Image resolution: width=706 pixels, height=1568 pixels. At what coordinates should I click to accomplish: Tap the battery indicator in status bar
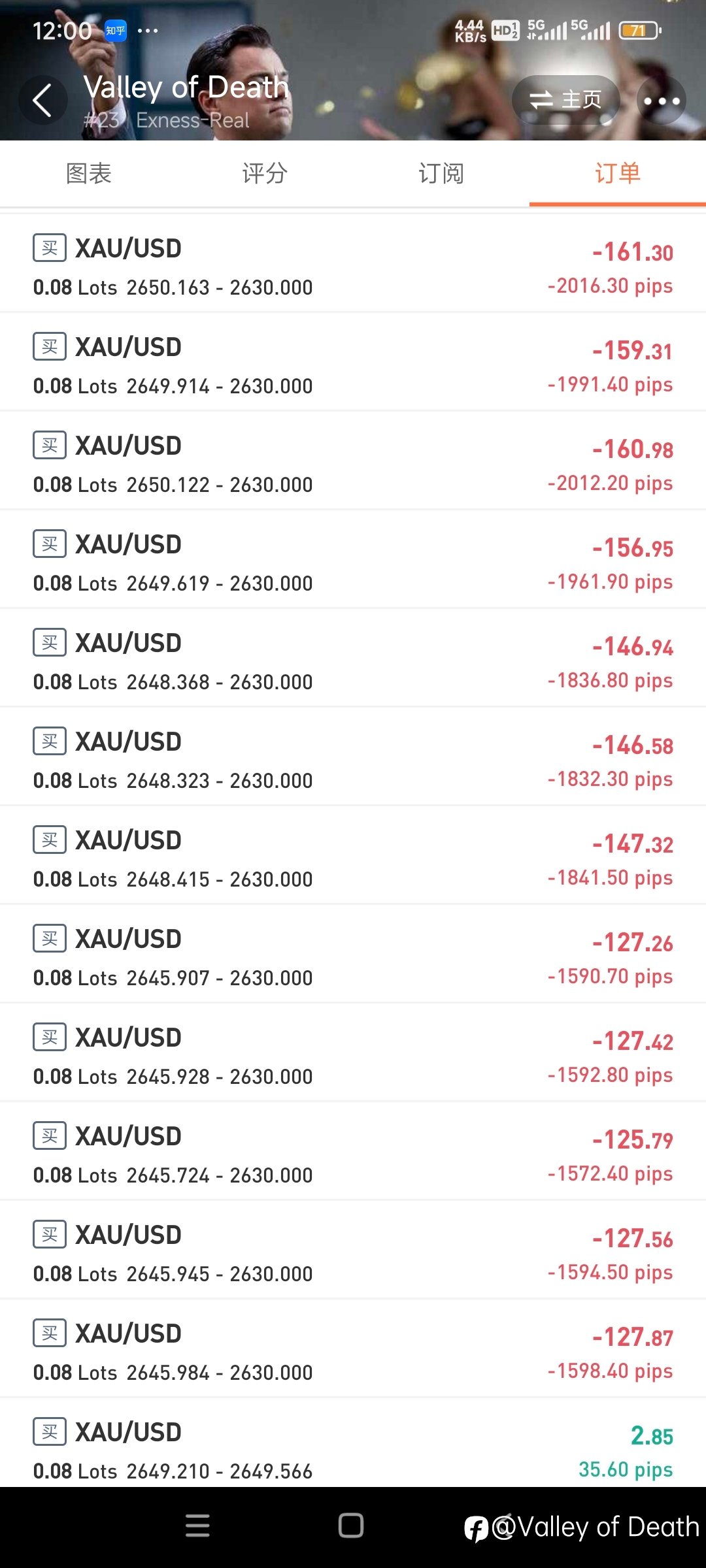click(640, 30)
